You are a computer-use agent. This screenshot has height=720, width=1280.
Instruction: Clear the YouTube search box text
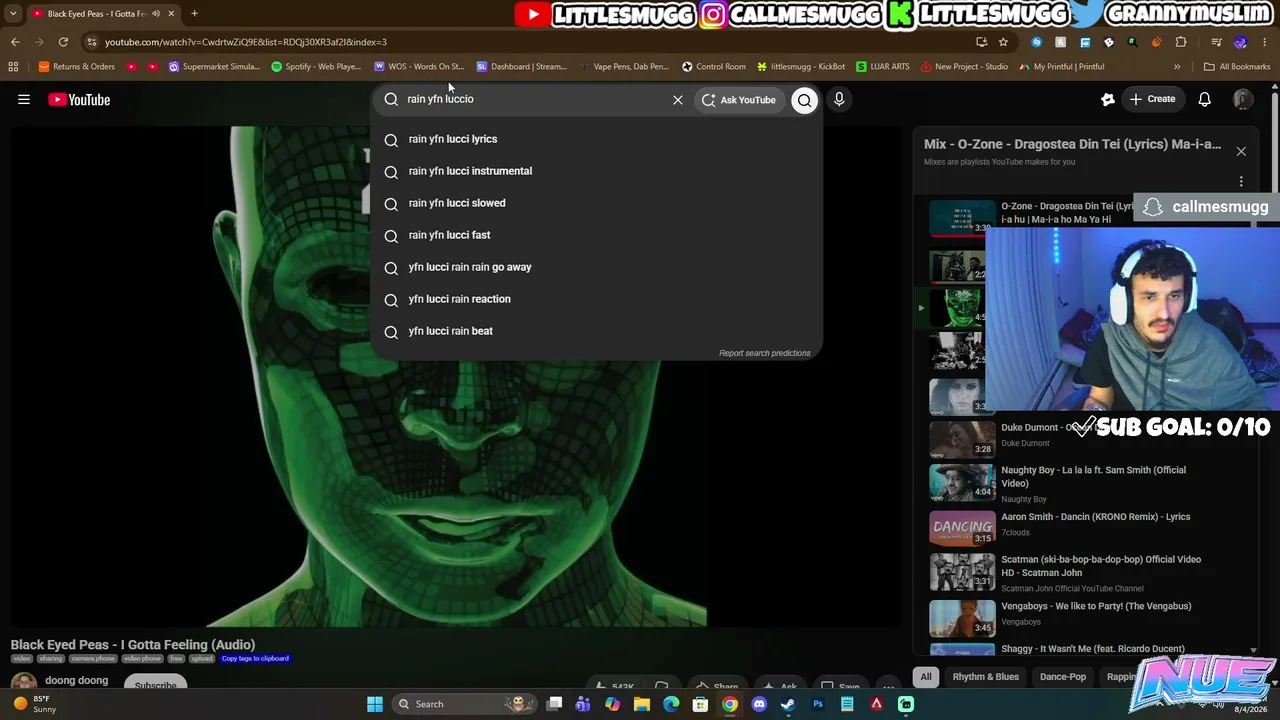[678, 99]
